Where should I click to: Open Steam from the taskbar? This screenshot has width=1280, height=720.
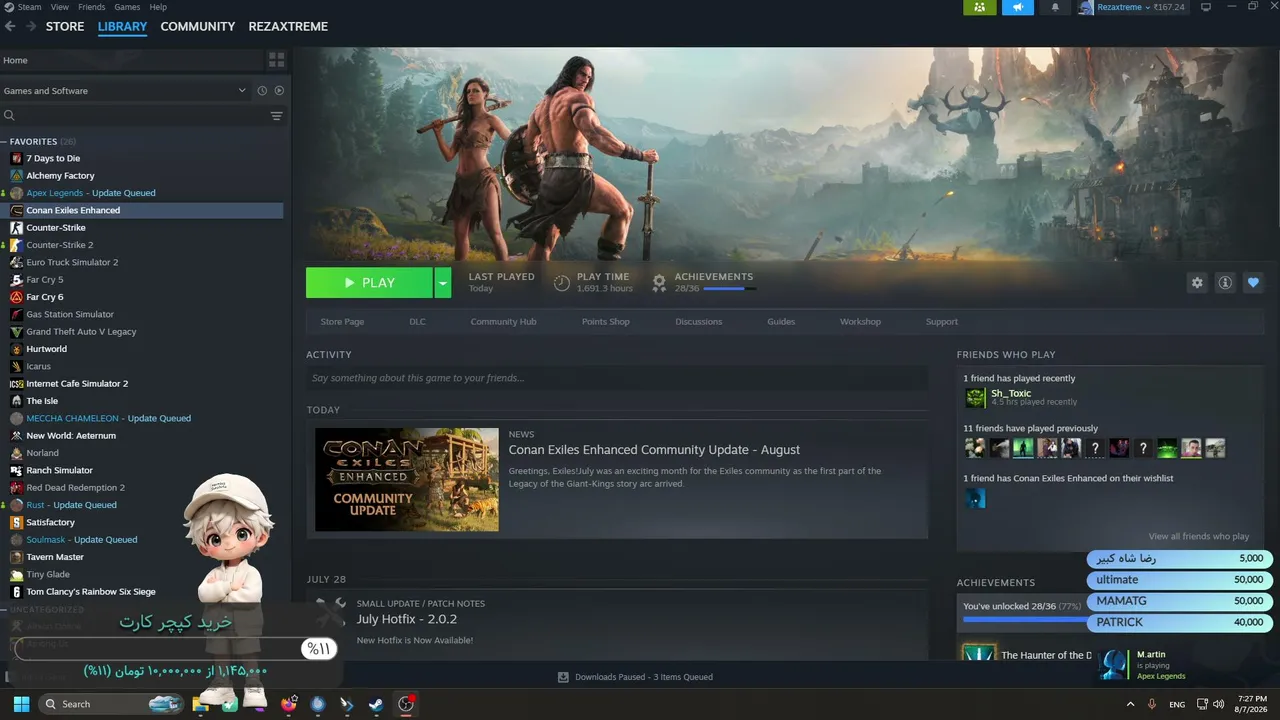tap(375, 704)
